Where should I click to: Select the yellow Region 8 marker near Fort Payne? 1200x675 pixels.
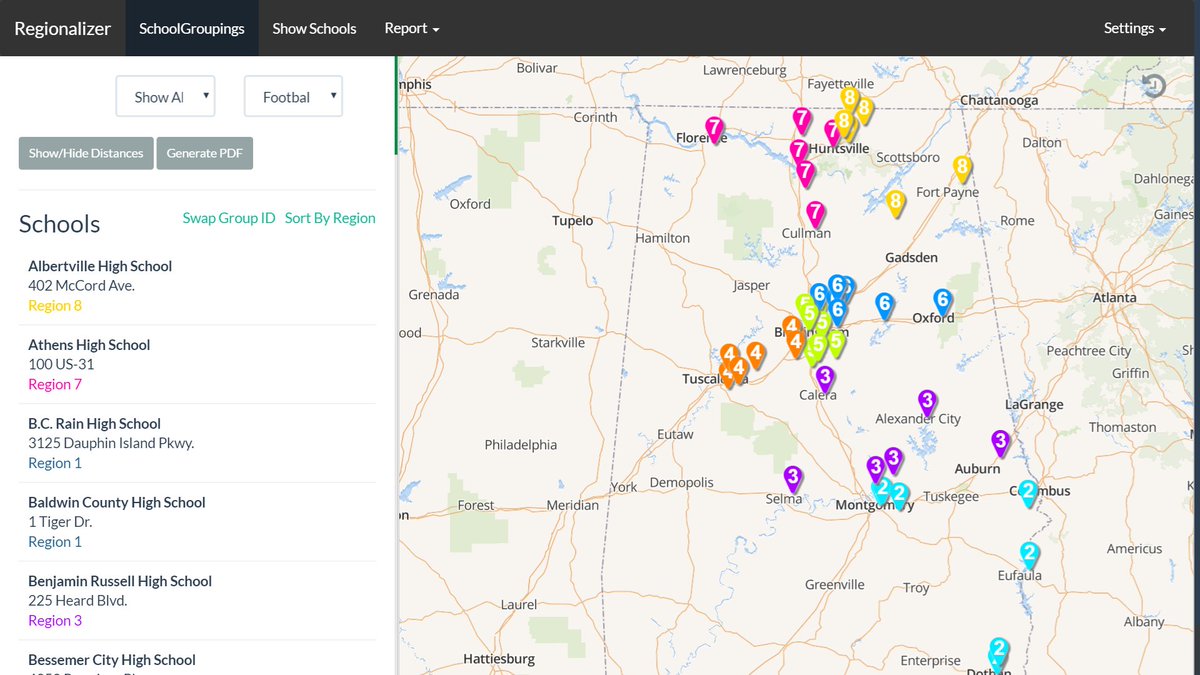click(962, 165)
